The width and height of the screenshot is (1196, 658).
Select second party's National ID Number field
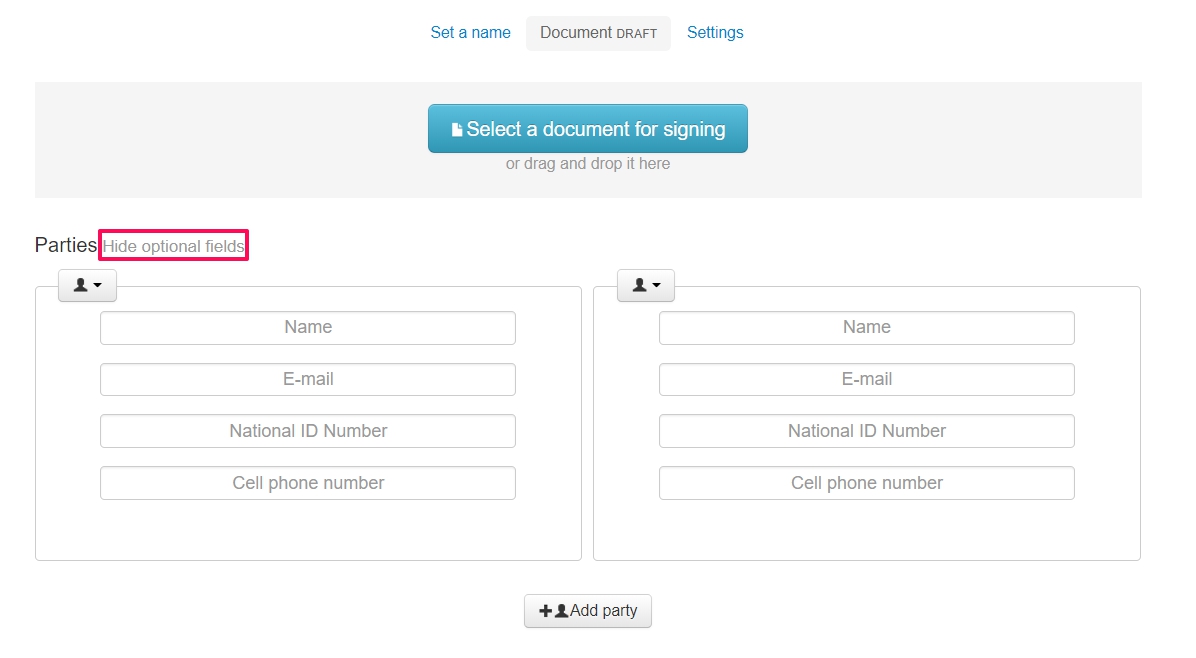(x=866, y=431)
